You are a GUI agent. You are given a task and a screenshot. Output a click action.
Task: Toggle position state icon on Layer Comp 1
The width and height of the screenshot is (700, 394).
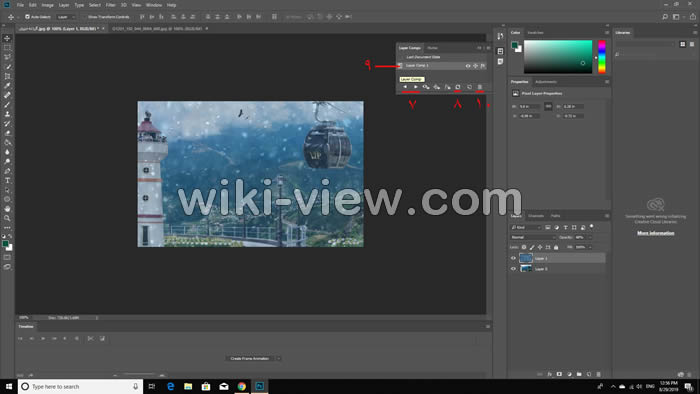click(475, 66)
